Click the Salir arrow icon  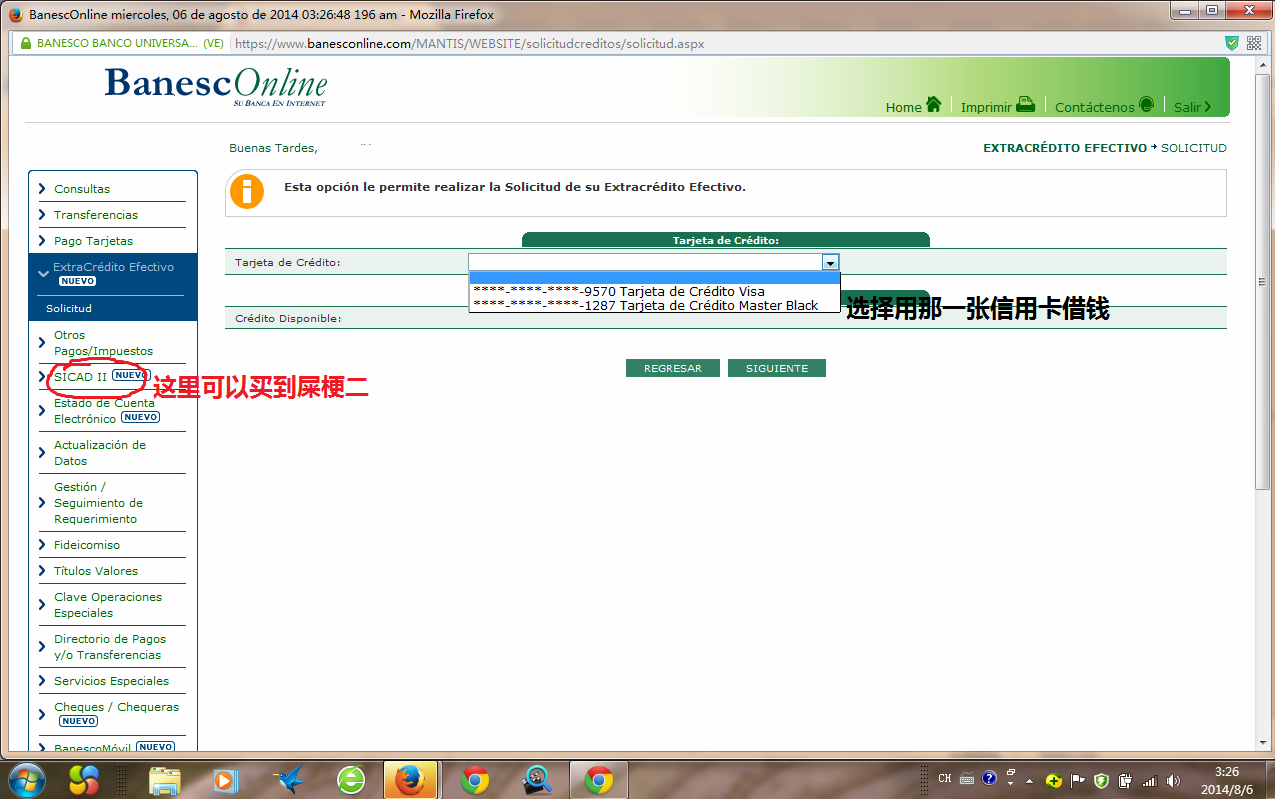tap(1208, 106)
